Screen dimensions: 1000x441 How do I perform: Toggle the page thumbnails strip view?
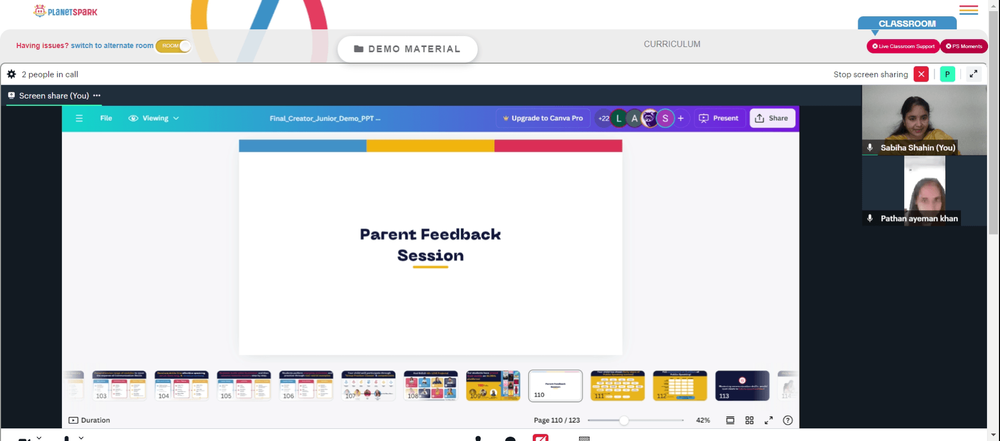pos(730,420)
